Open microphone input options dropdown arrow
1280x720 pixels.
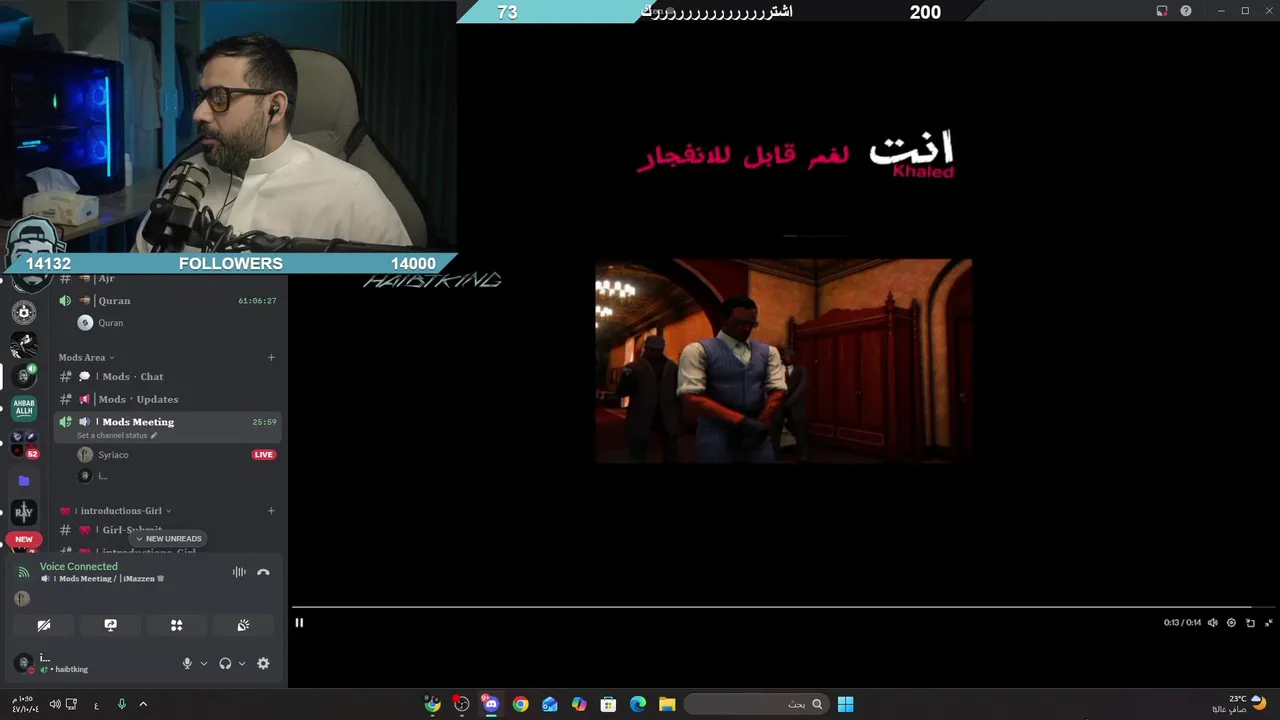pyautogui.click(x=204, y=663)
